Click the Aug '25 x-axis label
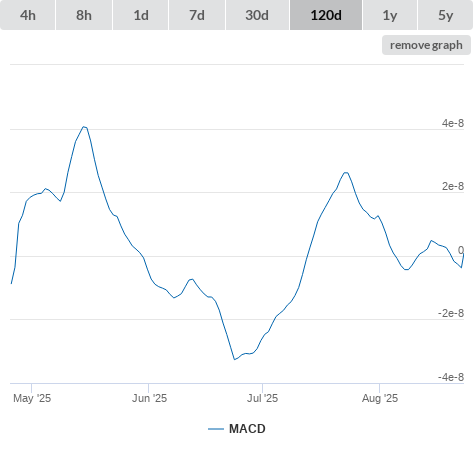This screenshot has width=474, height=455. 380,398
